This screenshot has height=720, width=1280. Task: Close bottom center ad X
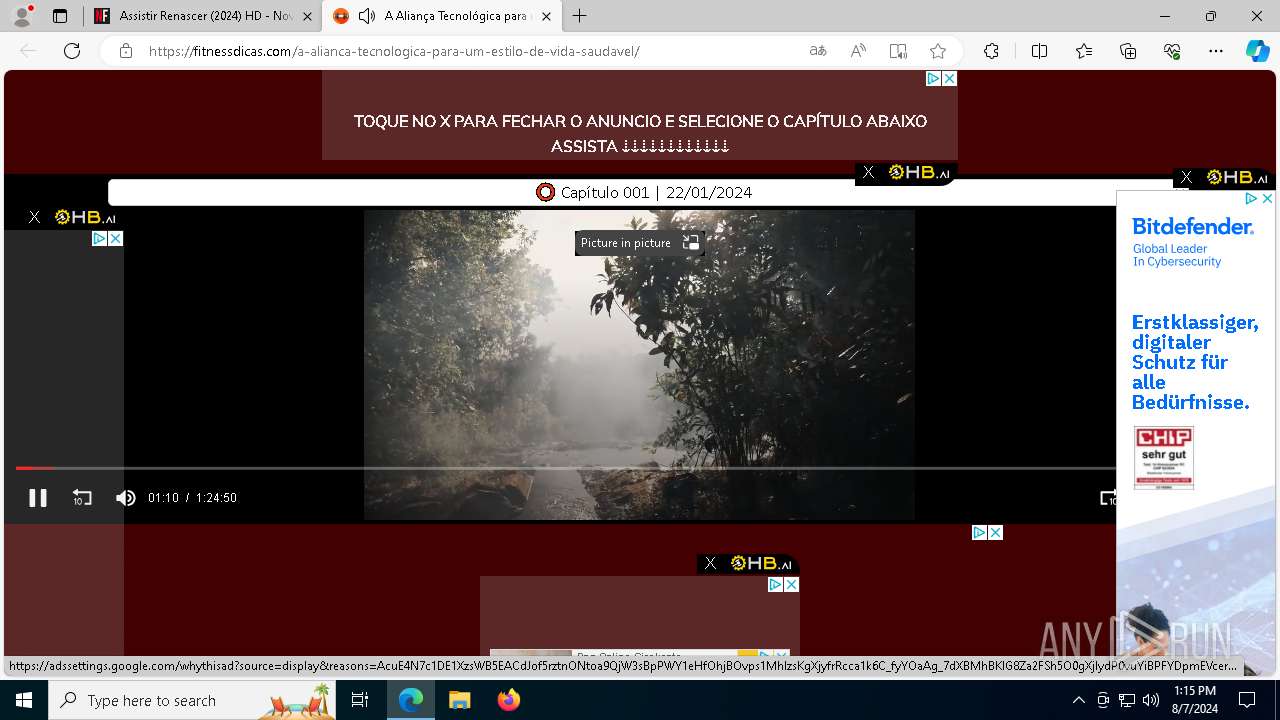[791, 584]
